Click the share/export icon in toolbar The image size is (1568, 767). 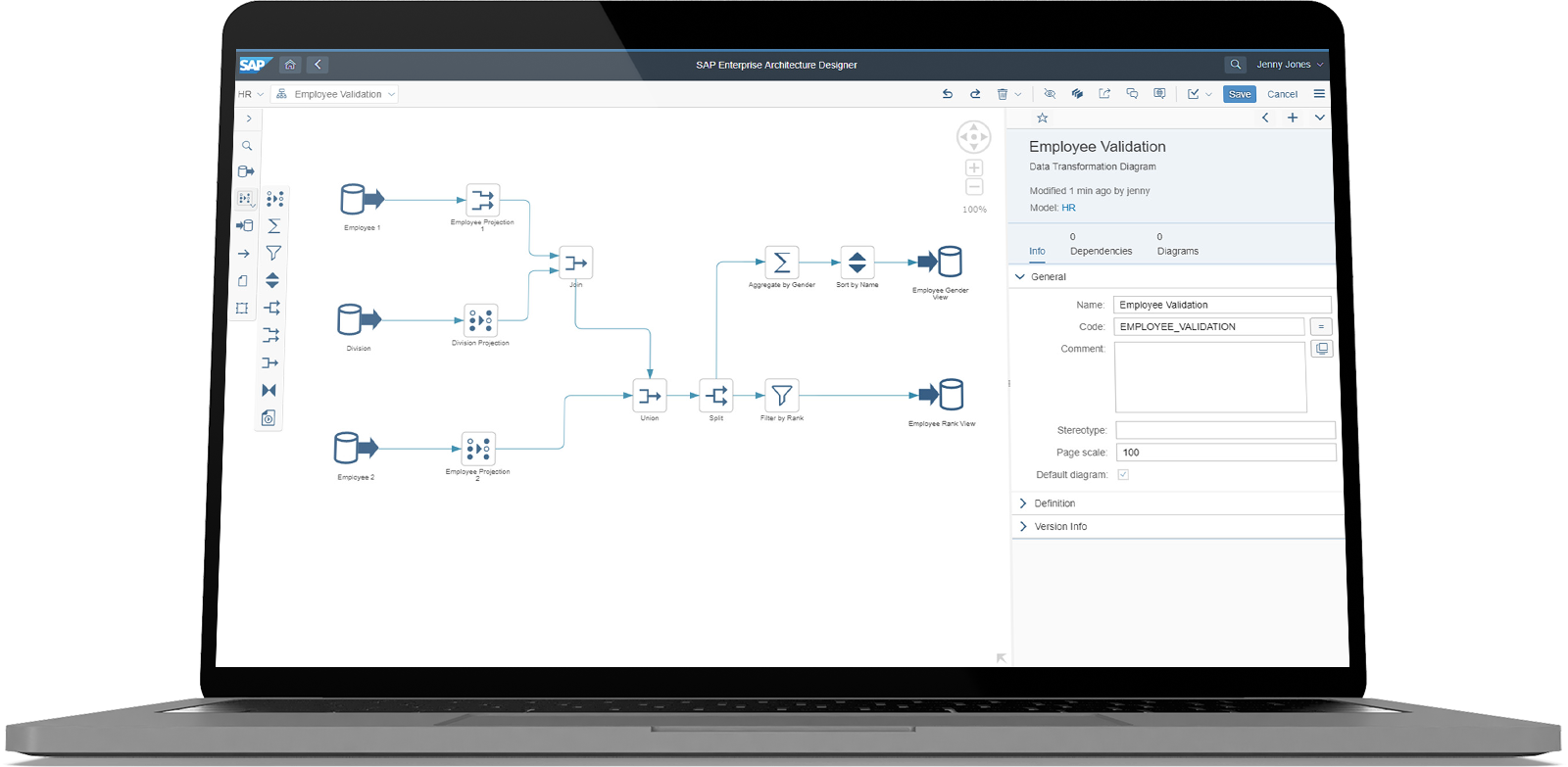tap(1104, 94)
